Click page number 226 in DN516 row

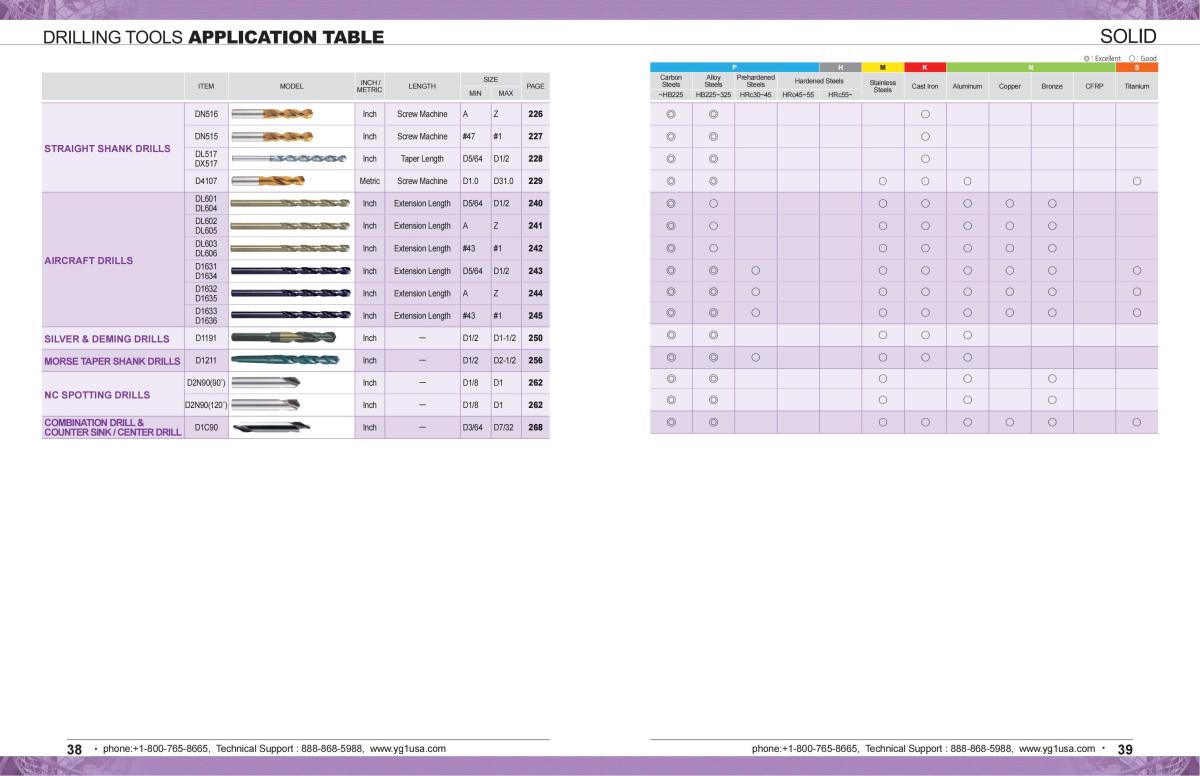click(x=535, y=114)
